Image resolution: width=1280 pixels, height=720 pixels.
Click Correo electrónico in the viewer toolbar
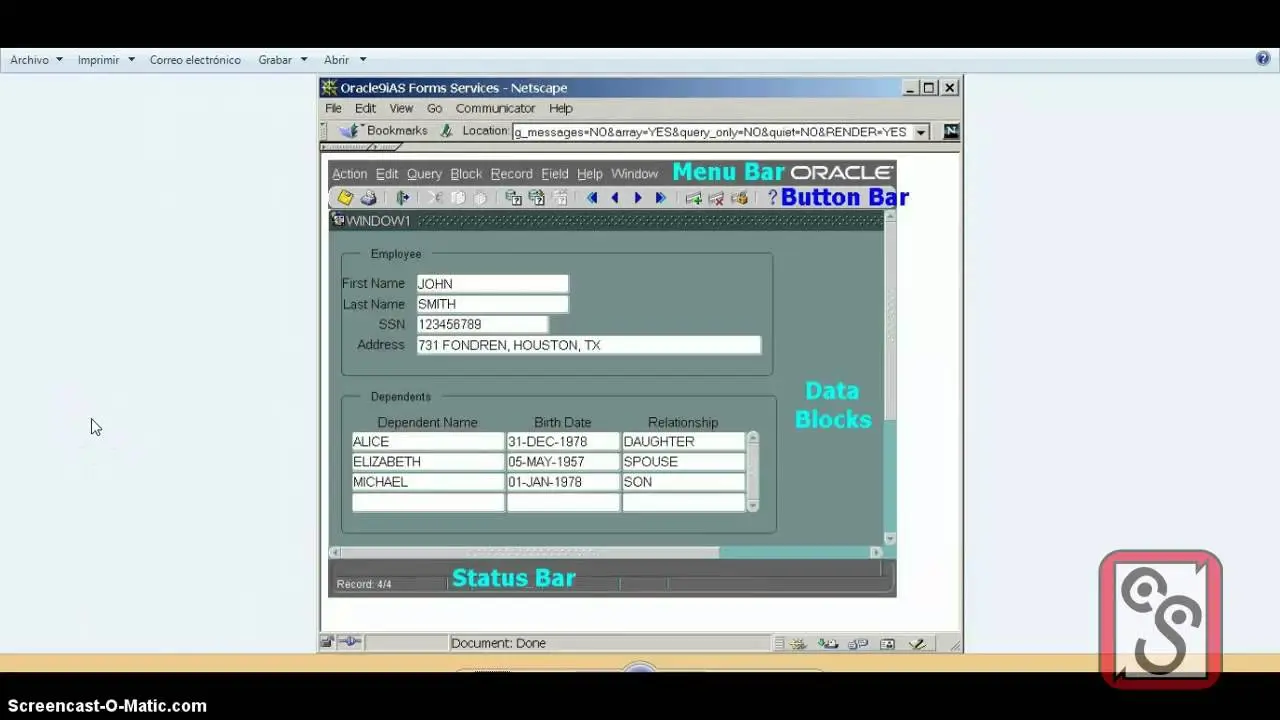195,60
